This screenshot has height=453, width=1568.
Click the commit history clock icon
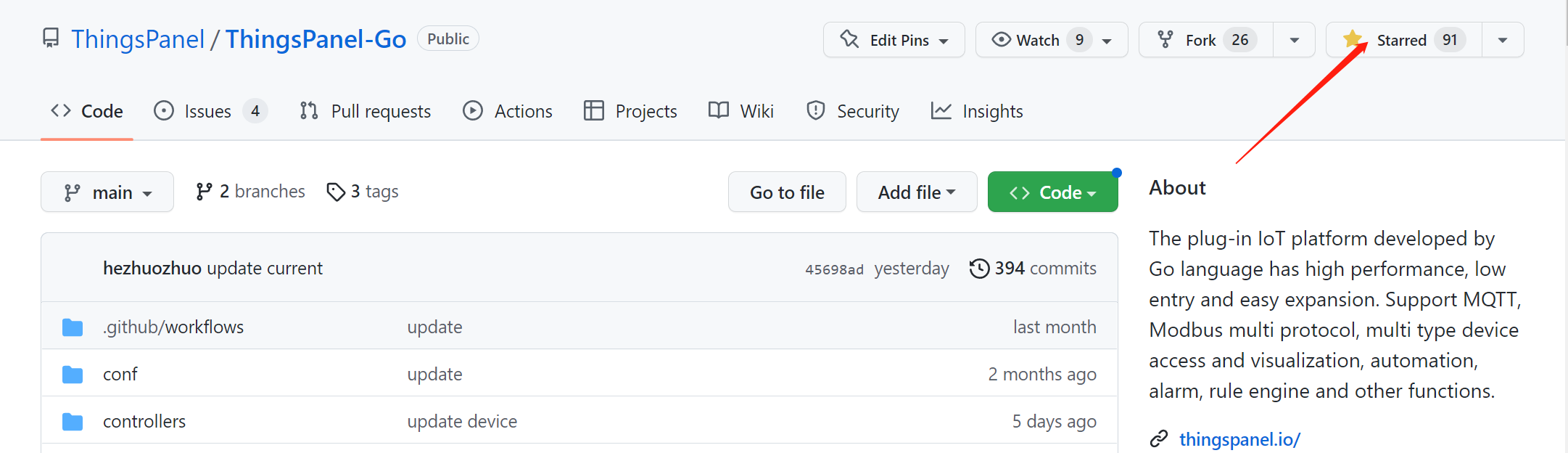tap(979, 269)
